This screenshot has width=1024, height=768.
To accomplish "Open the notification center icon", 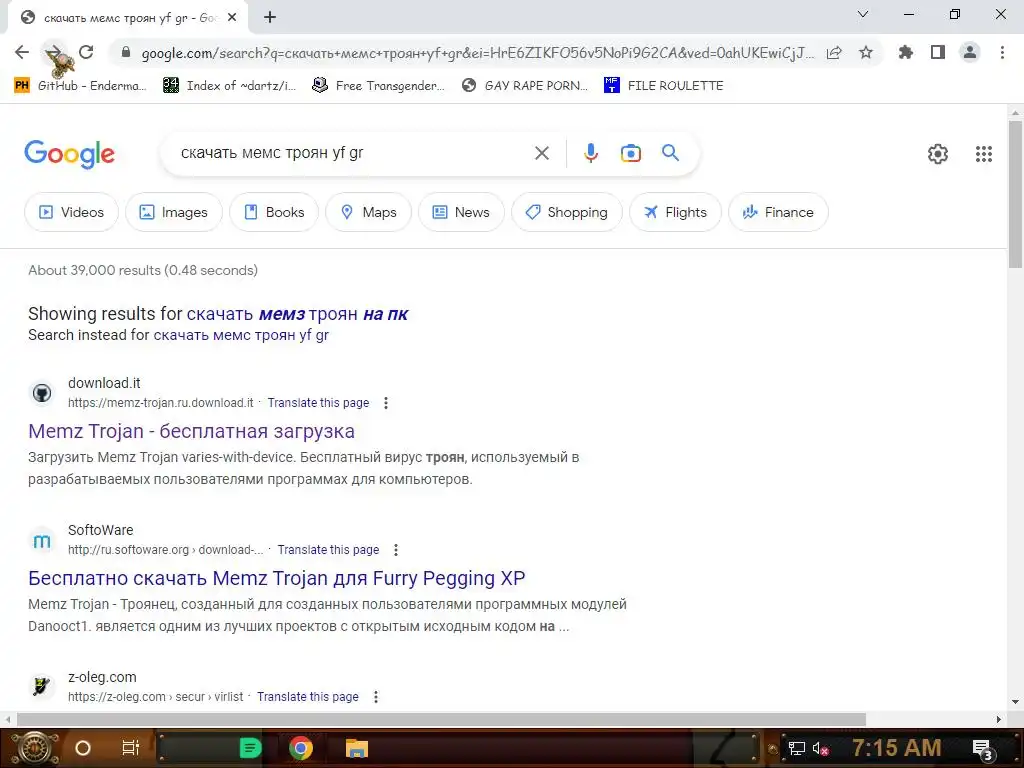I will (983, 750).
